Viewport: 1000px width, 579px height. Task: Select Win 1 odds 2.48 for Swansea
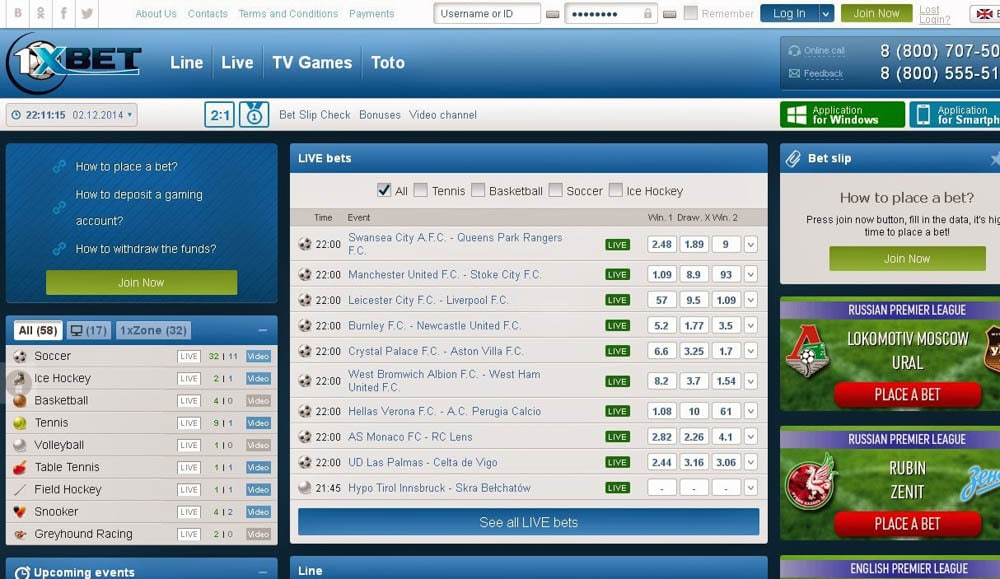pos(661,244)
